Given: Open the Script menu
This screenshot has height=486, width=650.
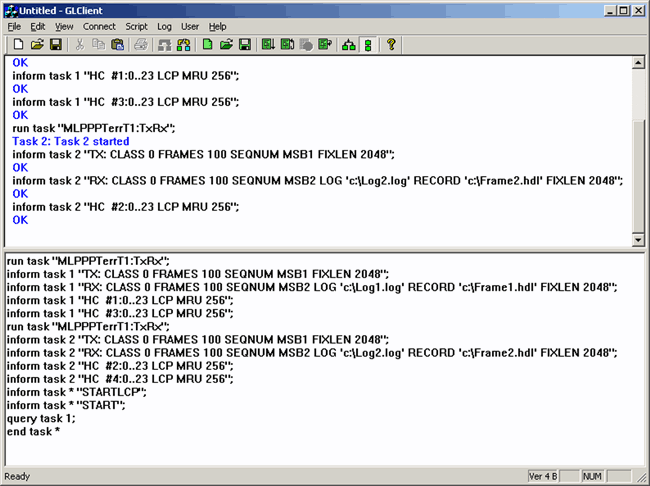Looking at the screenshot, I should tap(136, 27).
